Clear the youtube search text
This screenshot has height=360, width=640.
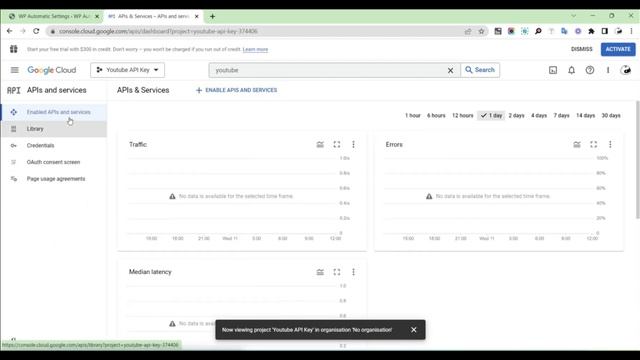point(450,70)
